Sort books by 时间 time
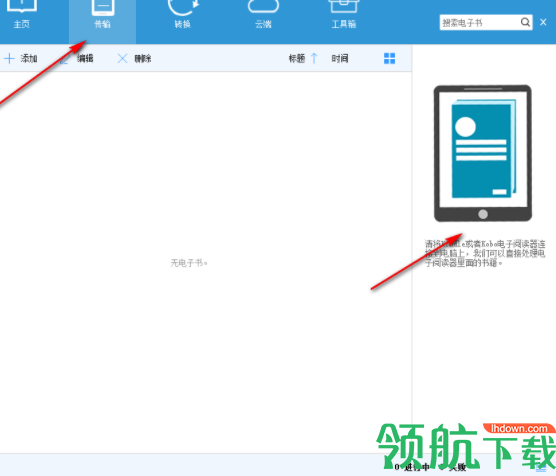The image size is (556, 476). coord(340,59)
